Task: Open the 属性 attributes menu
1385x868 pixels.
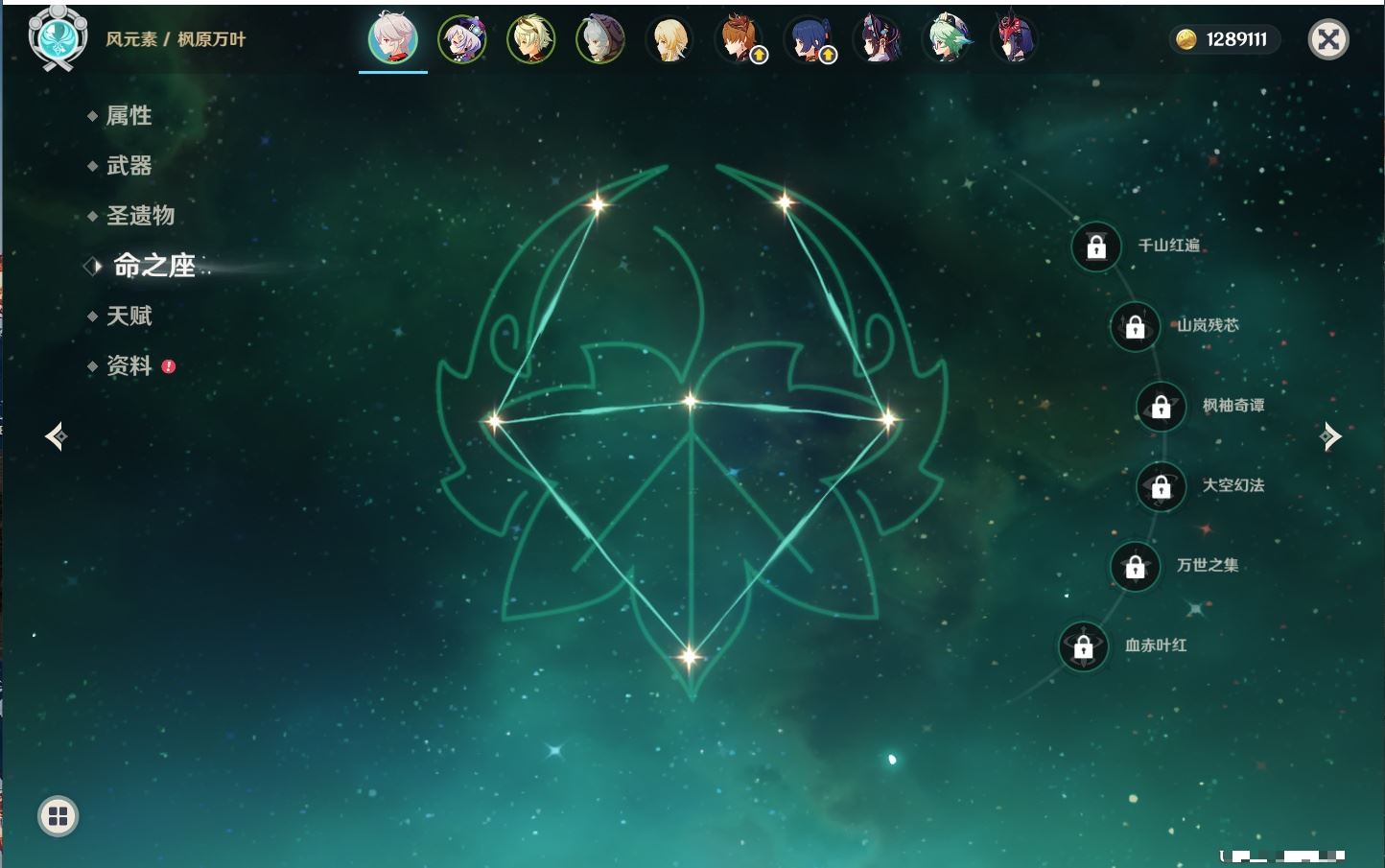Action: coord(129,116)
